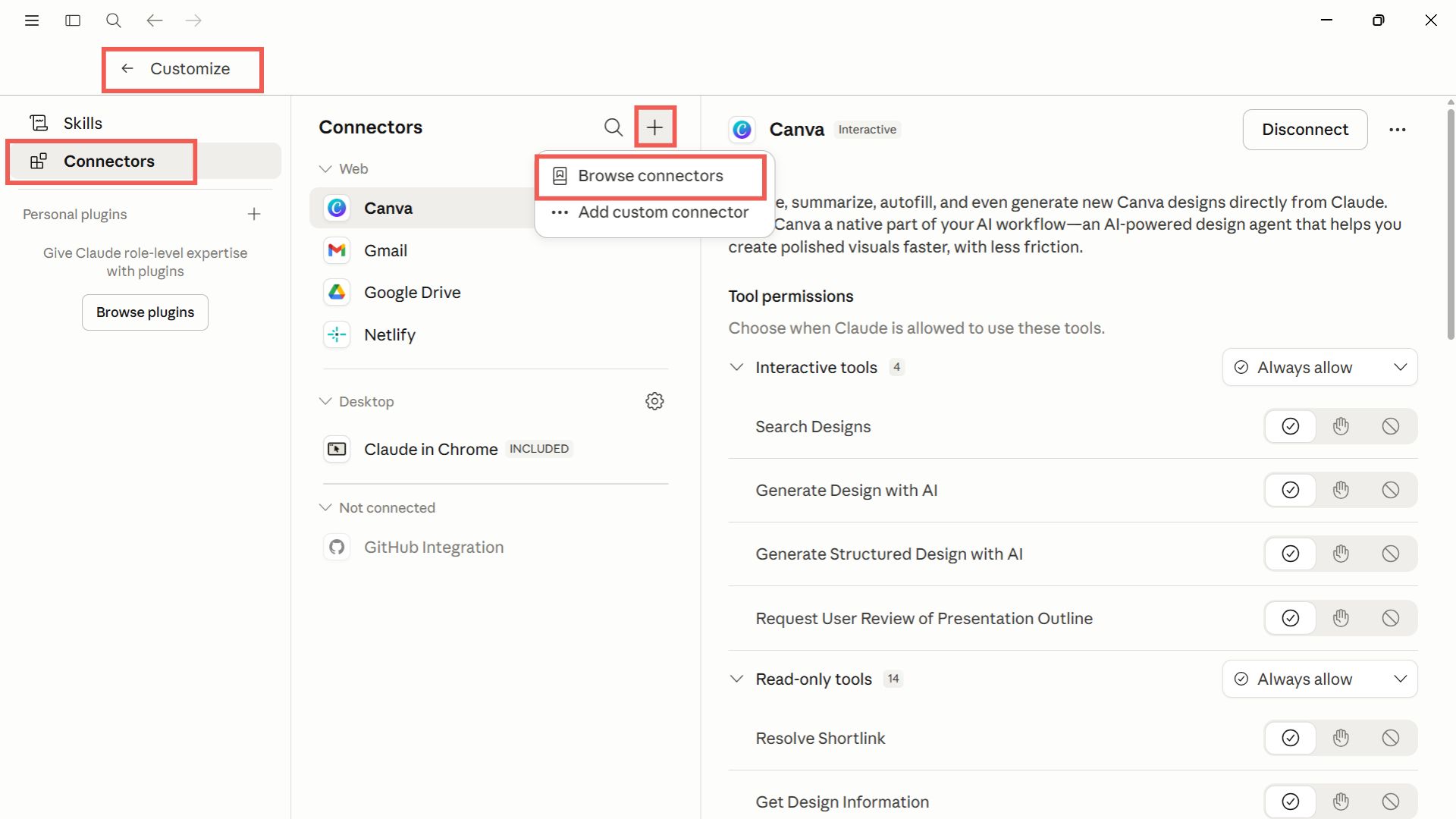Choose Add custom connector menu entry
The image size is (1456, 819).
click(x=663, y=212)
